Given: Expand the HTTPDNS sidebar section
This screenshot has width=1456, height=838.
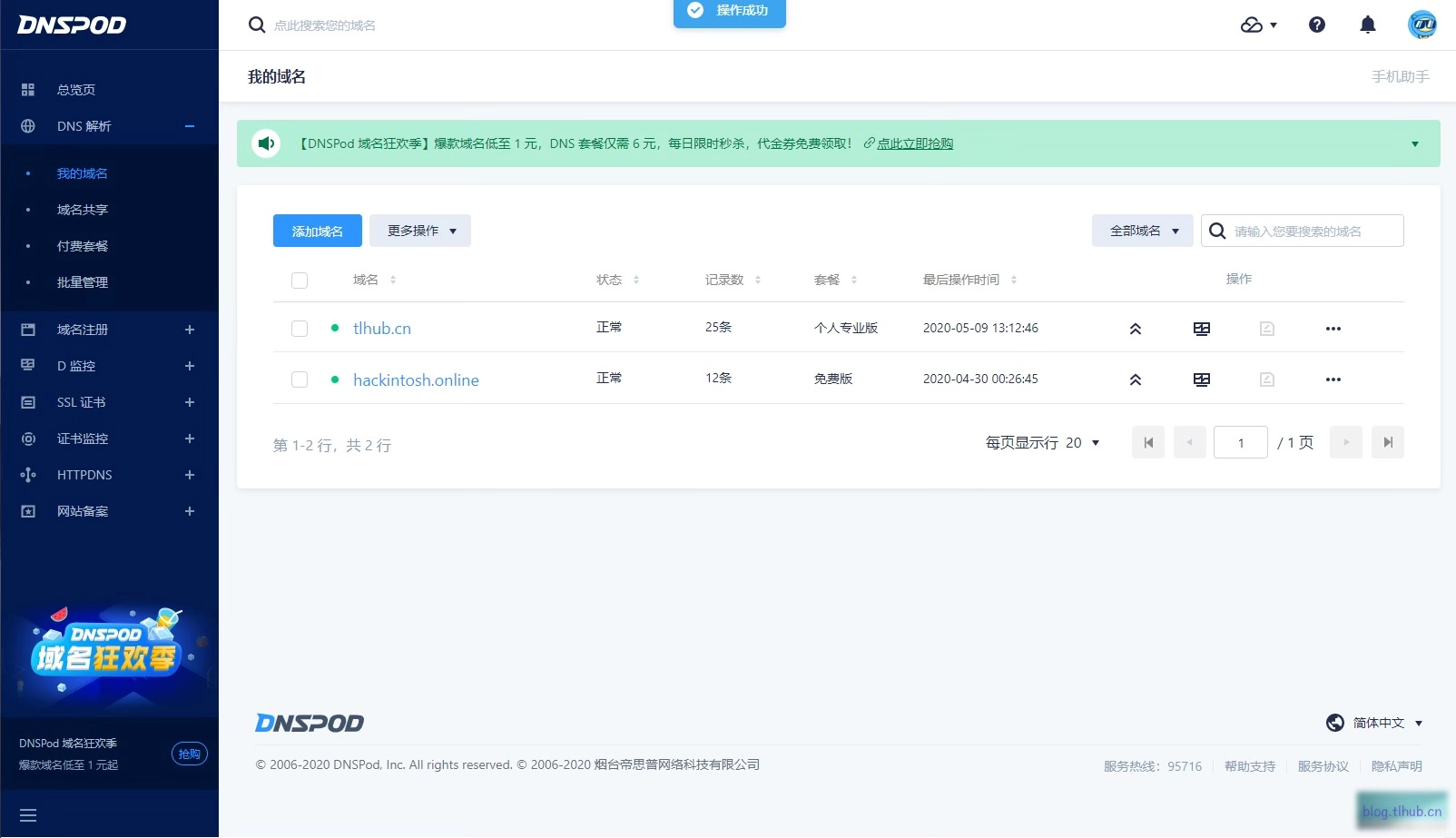Looking at the screenshot, I should tap(190, 475).
